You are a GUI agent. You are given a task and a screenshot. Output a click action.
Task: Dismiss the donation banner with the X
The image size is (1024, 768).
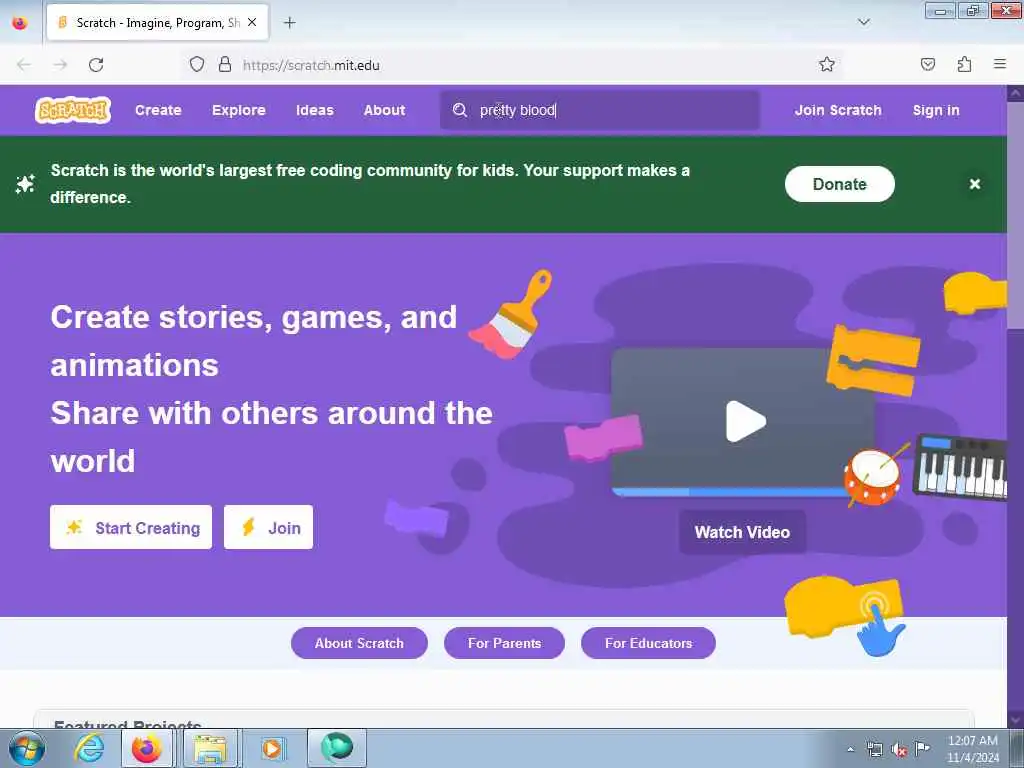(975, 184)
